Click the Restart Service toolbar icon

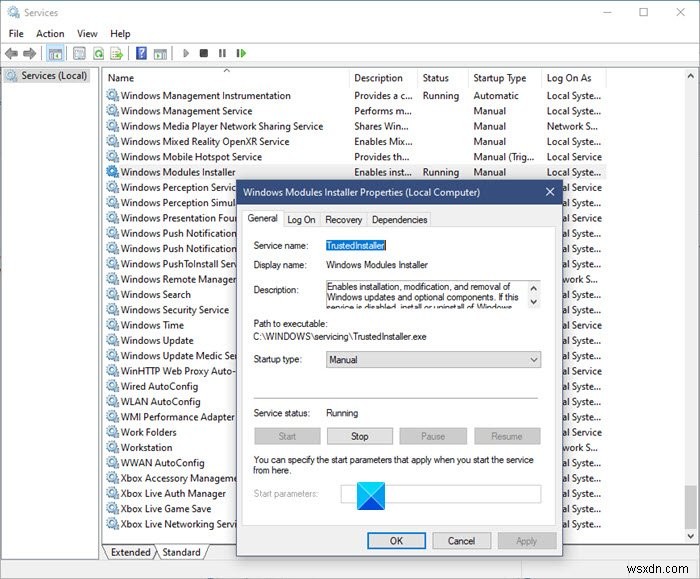[241, 54]
